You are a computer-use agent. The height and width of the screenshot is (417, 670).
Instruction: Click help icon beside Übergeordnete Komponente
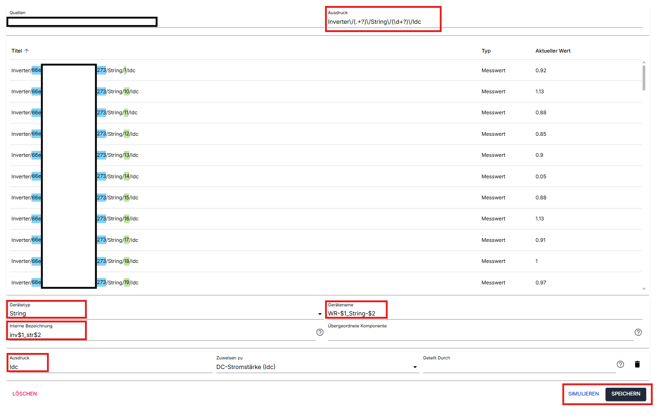click(x=638, y=333)
